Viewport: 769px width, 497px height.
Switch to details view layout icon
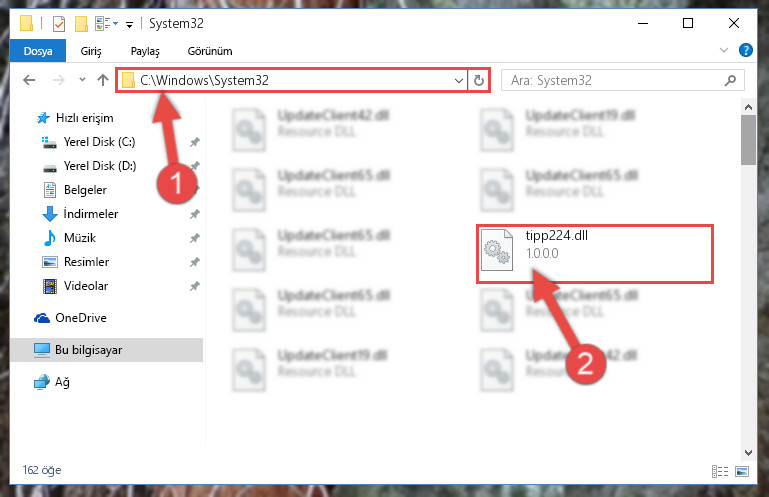point(720,471)
